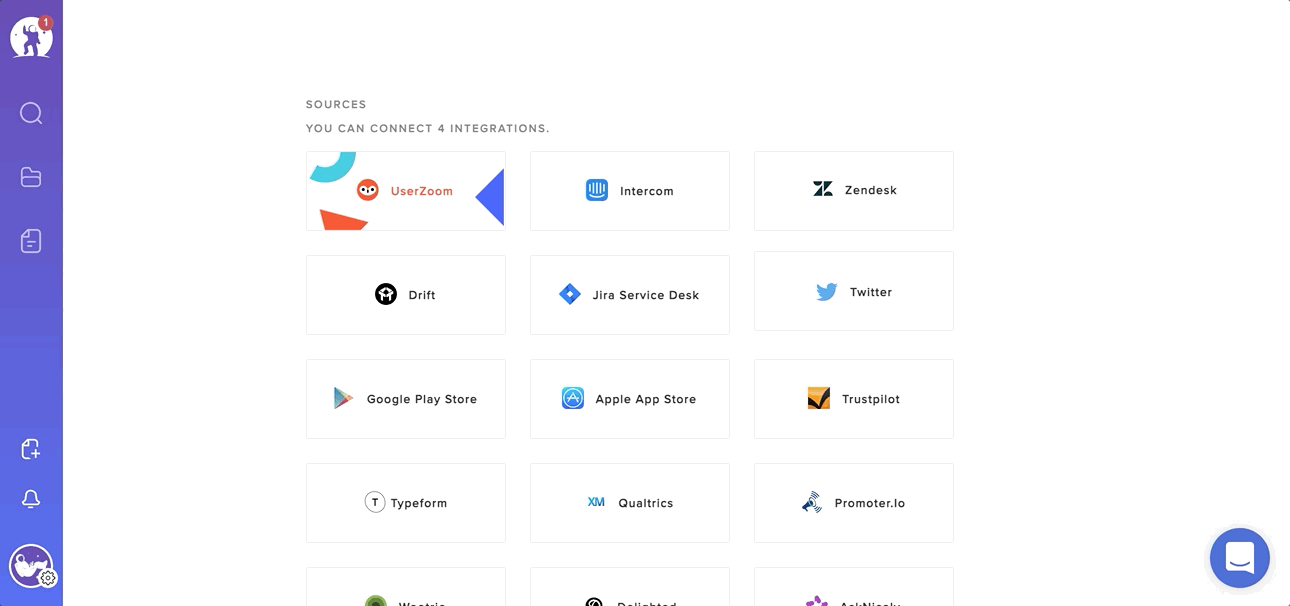Open the astronaut logo home icon
1290x606 pixels.
[31, 38]
